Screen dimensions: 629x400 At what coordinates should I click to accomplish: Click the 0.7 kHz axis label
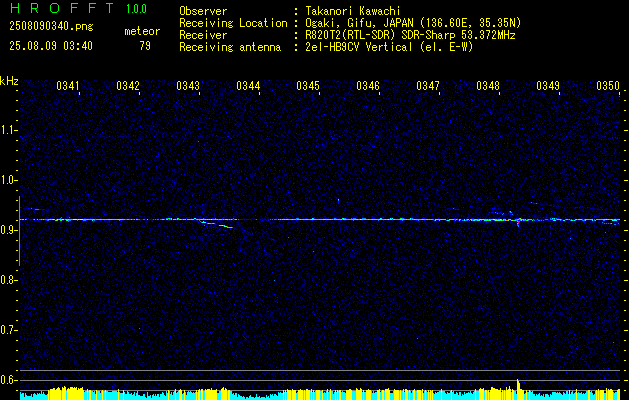pyautogui.click(x=7, y=331)
